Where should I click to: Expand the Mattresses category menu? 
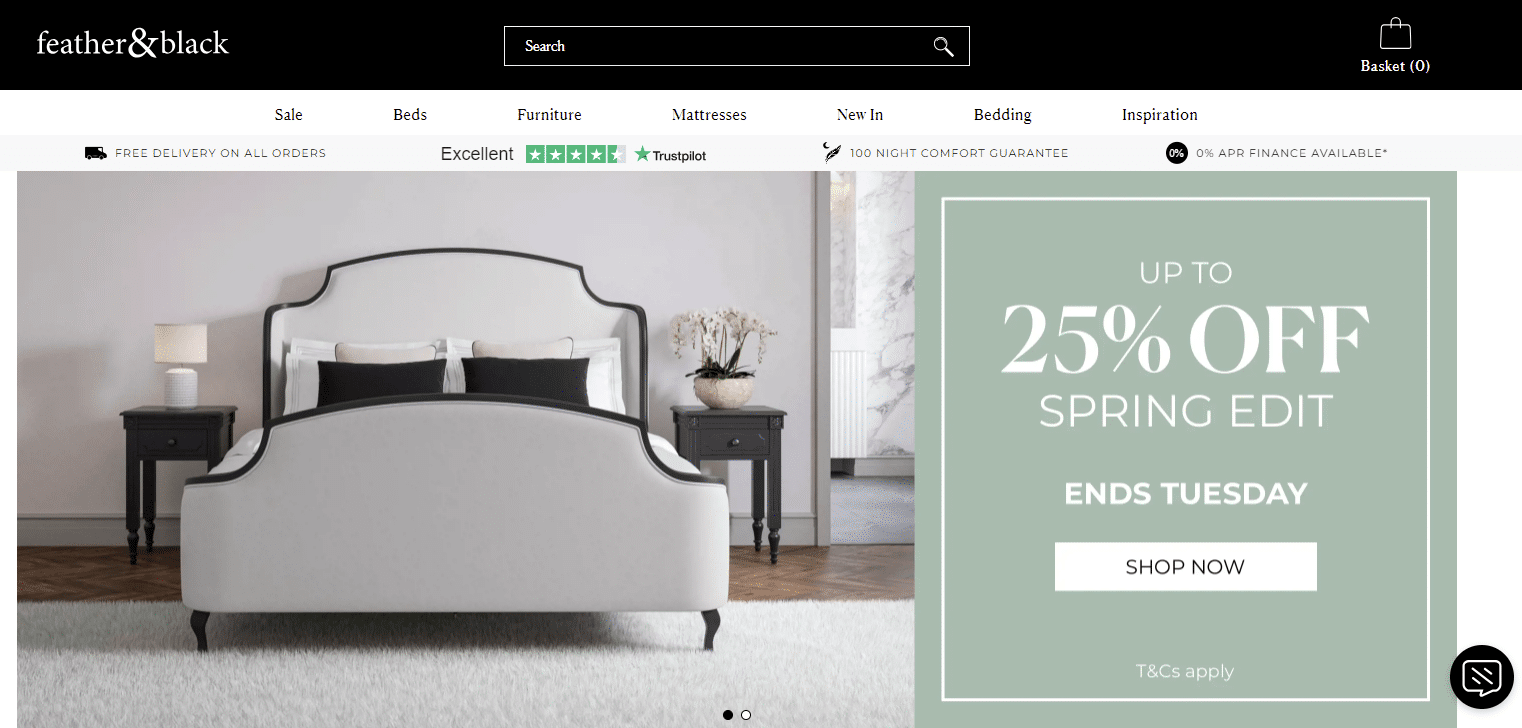pos(709,115)
